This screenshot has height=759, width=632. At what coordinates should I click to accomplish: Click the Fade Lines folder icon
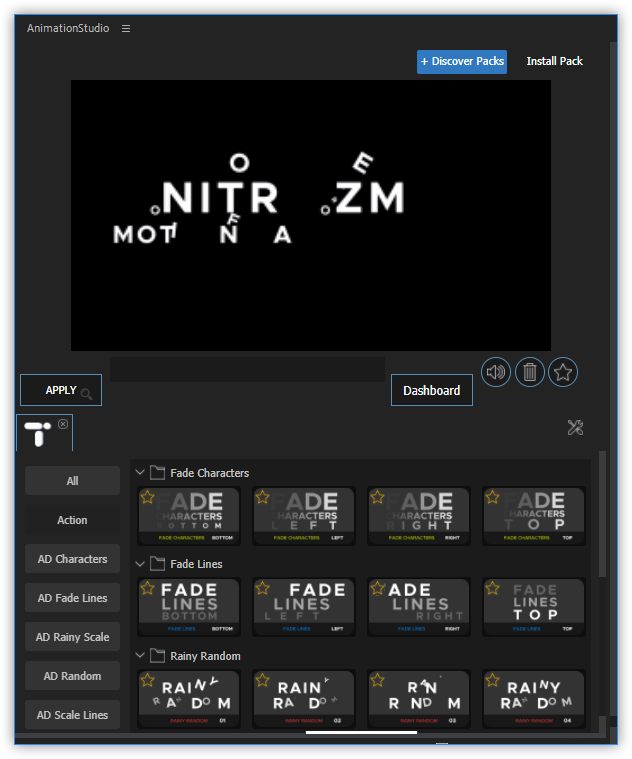(157, 563)
